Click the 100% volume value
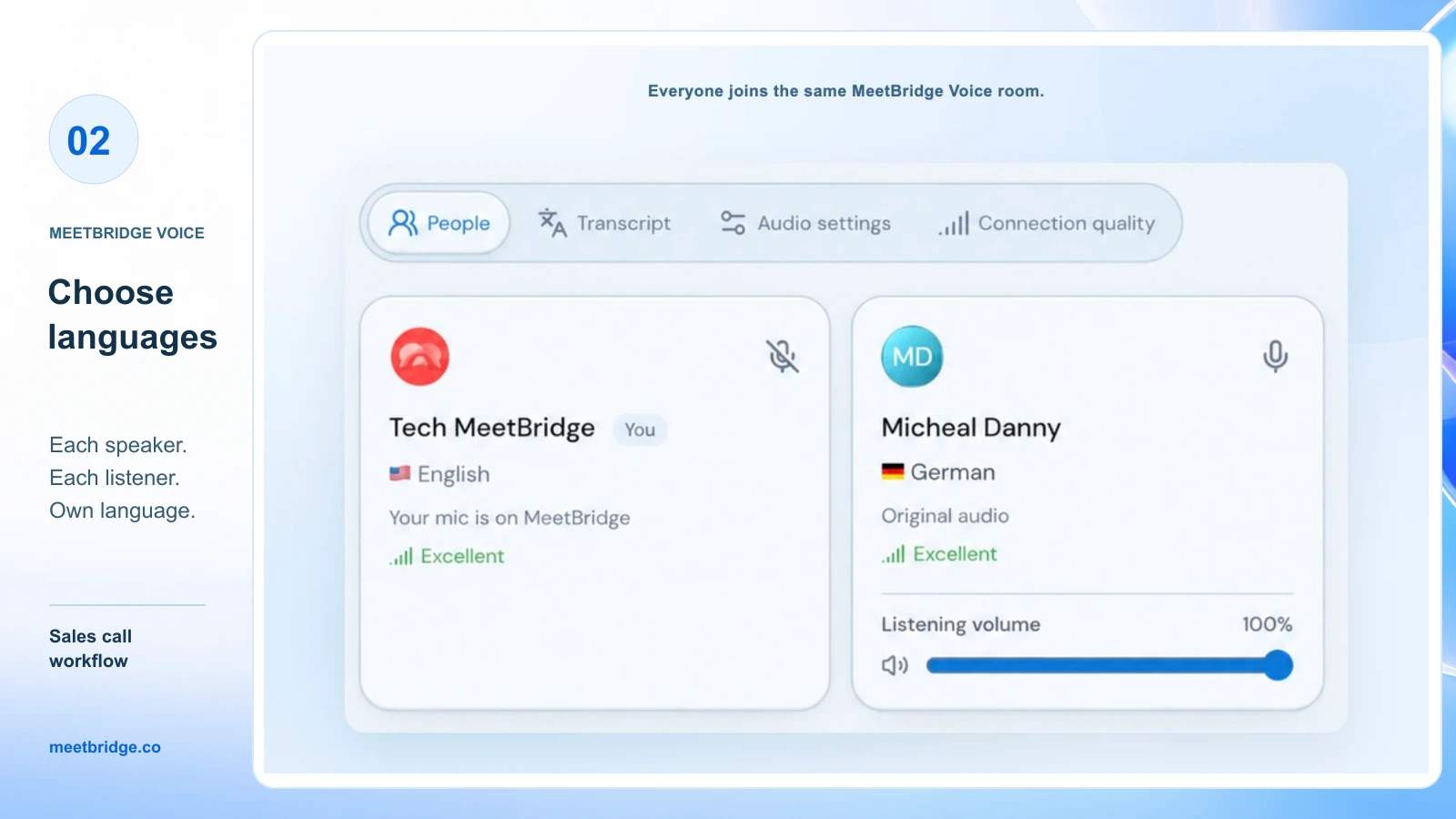This screenshot has width=1456, height=819. [1267, 624]
